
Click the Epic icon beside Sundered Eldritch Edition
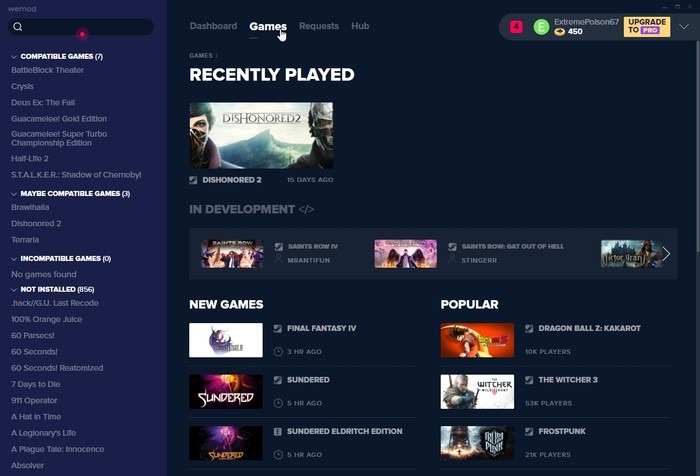(x=278, y=431)
